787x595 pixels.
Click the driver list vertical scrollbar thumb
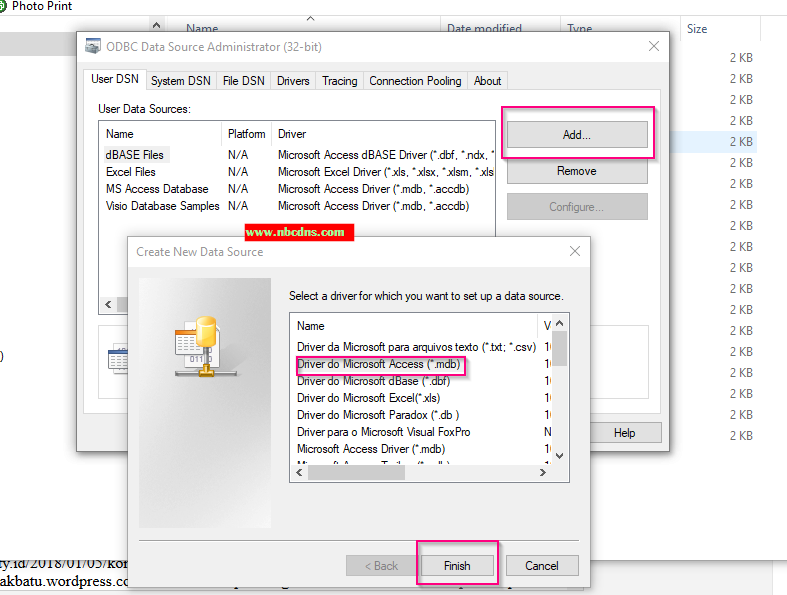(x=560, y=349)
